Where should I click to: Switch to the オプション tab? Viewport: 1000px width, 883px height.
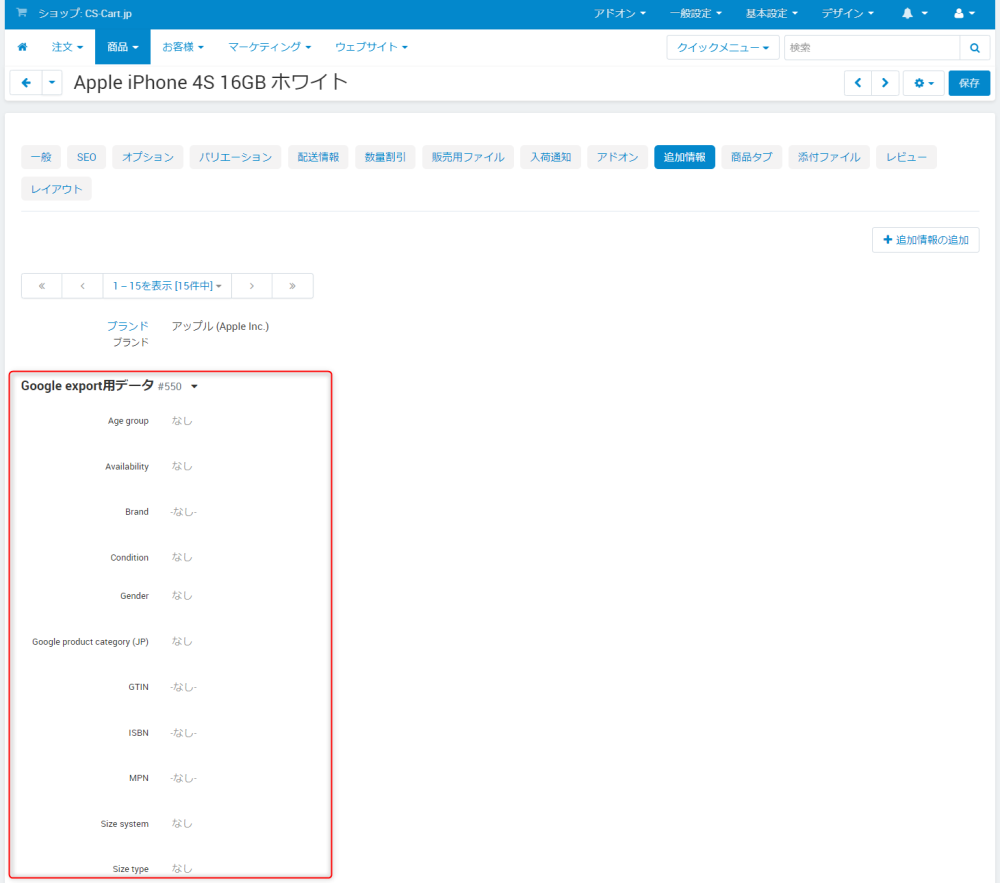pyautogui.click(x=148, y=157)
